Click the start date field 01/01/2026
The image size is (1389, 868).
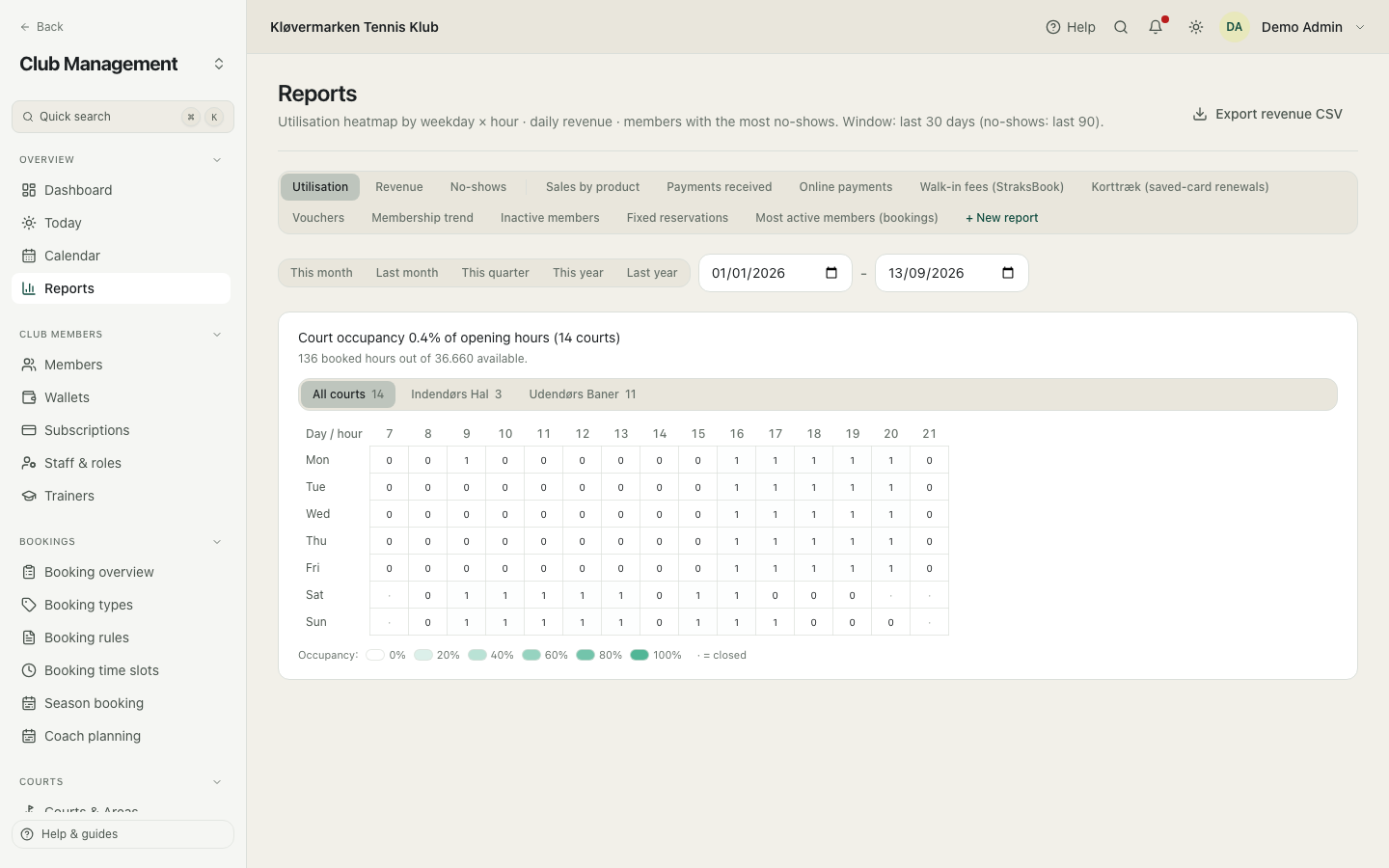click(776, 273)
